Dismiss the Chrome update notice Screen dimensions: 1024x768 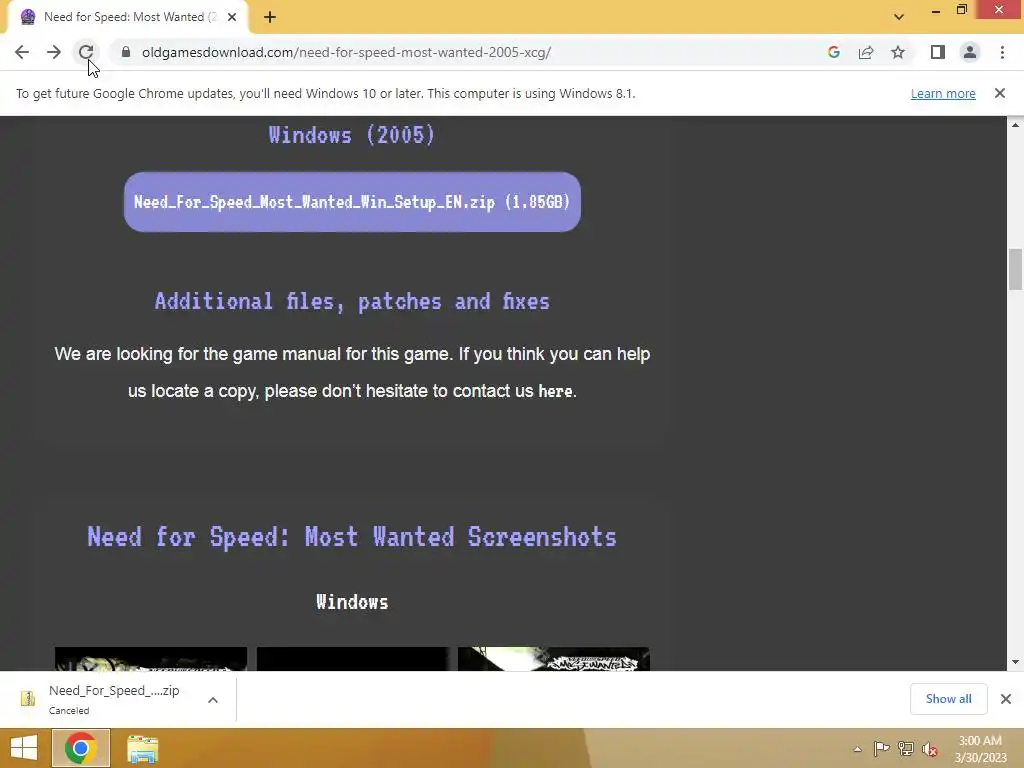tap(1000, 93)
